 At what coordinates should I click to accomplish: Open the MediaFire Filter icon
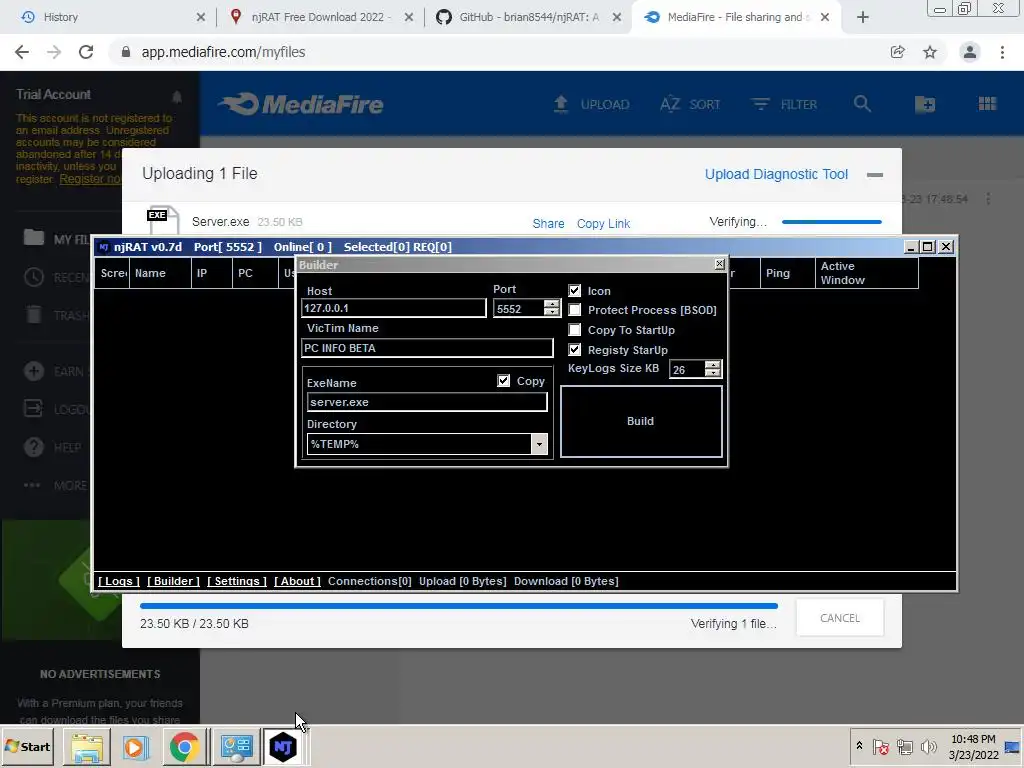point(760,104)
